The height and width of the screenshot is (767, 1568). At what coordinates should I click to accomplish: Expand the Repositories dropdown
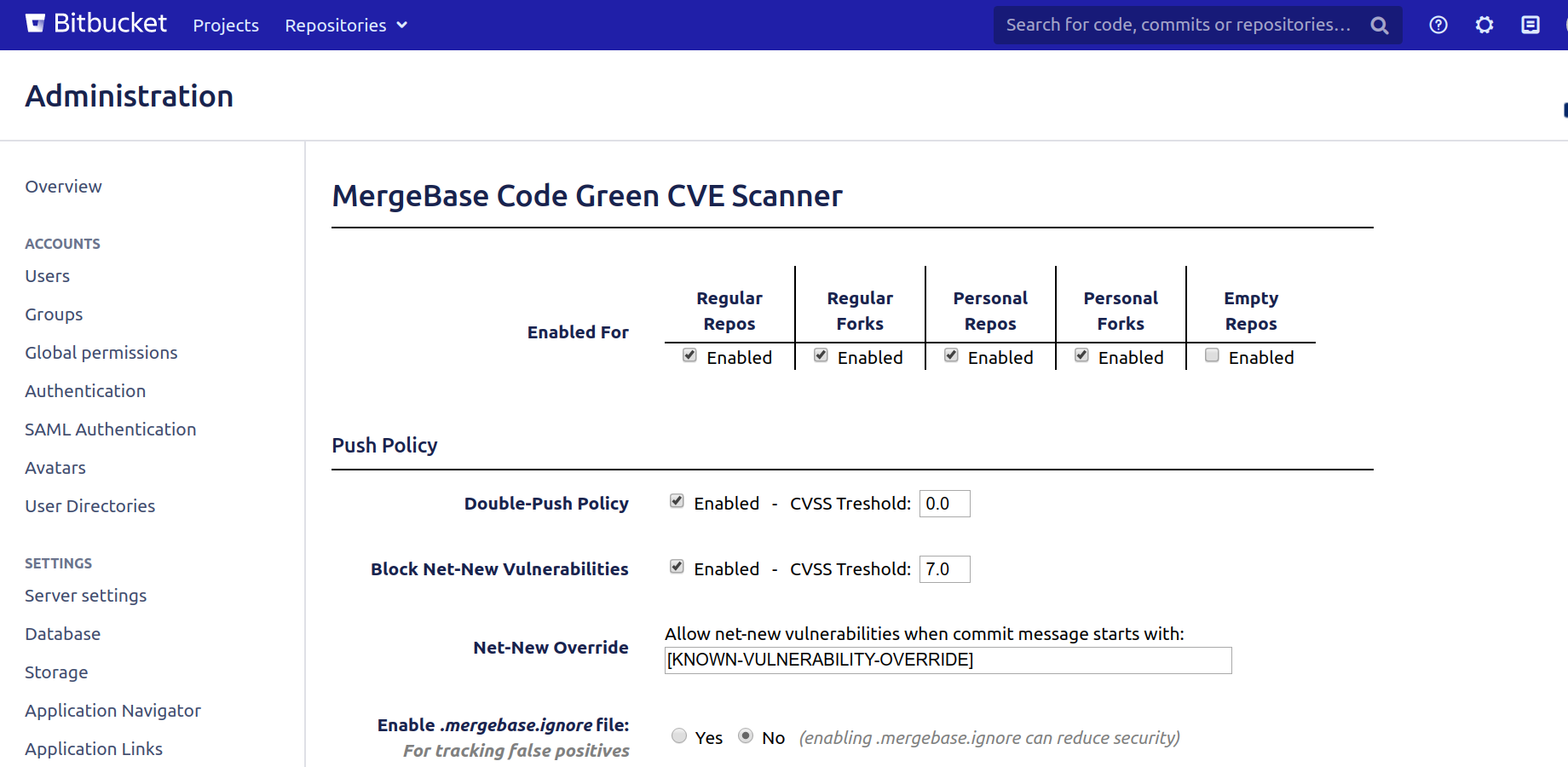346,26
